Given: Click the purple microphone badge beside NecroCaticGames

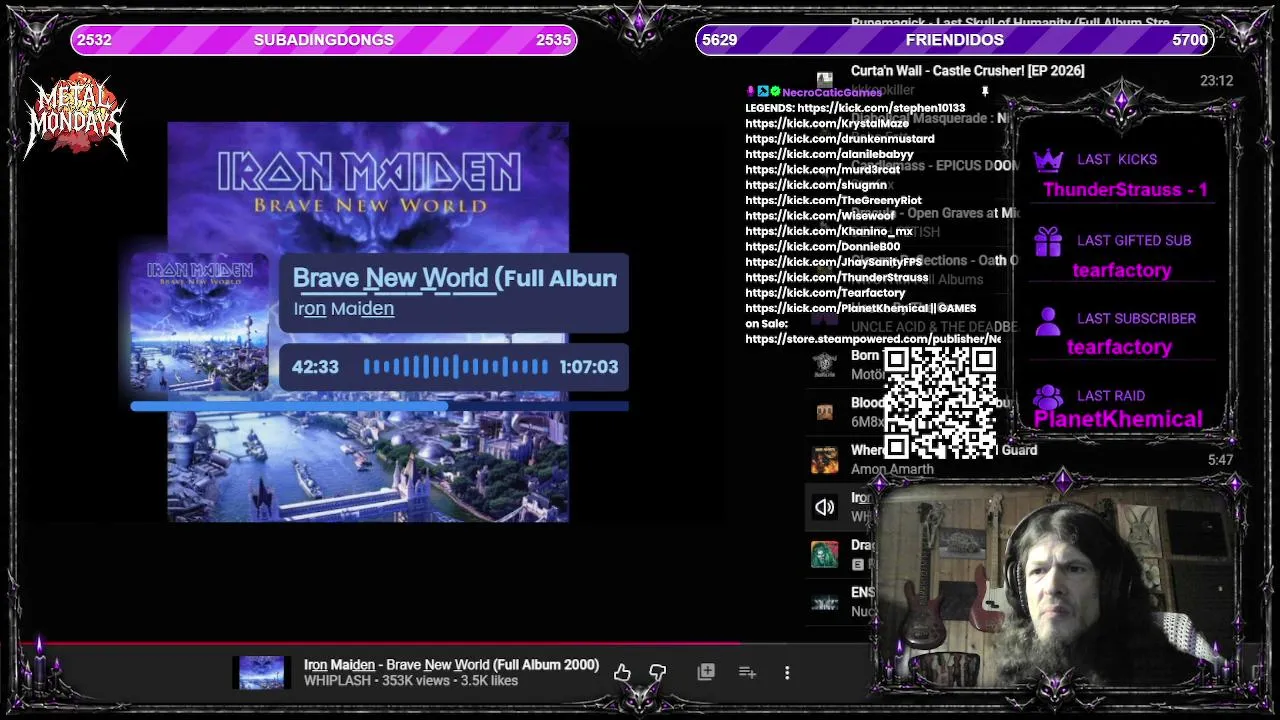Looking at the screenshot, I should 750,92.
